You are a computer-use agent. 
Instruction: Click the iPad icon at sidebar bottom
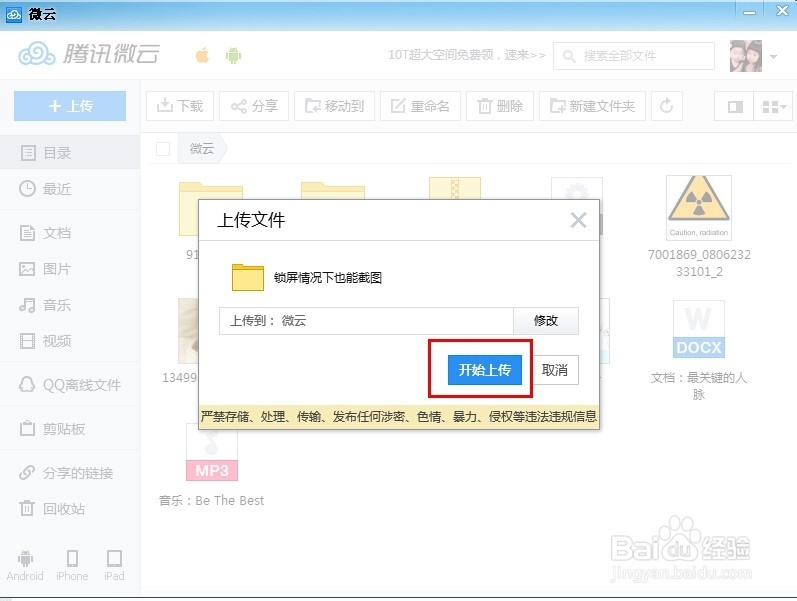click(114, 565)
